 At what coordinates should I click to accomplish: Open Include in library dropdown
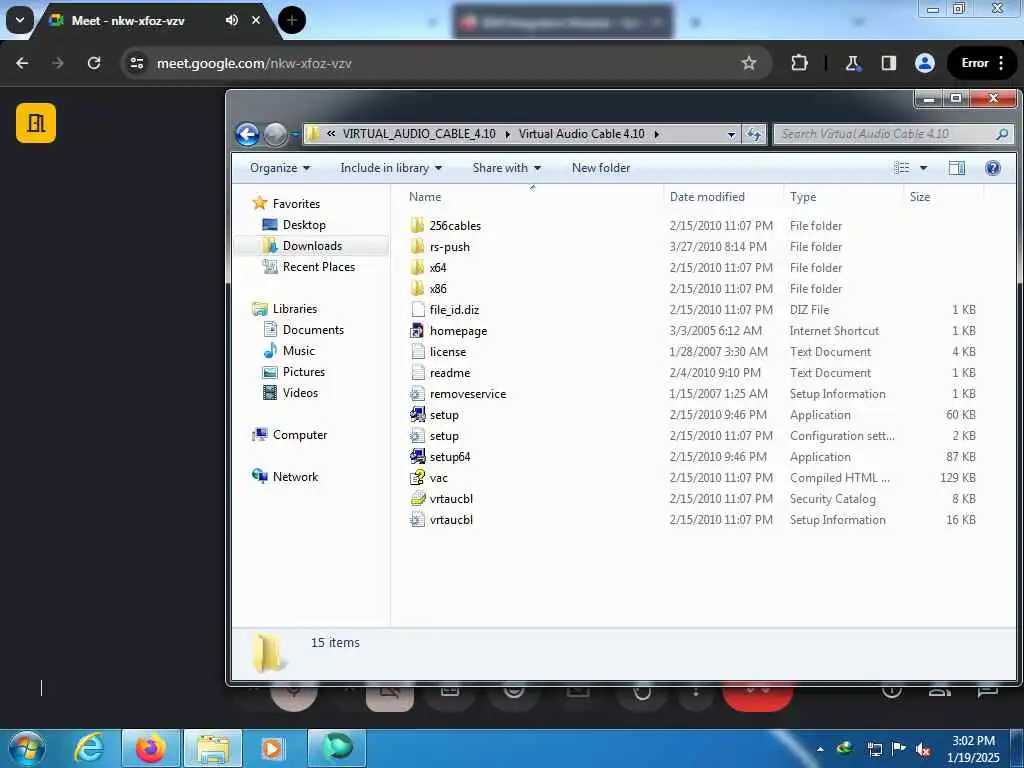tap(391, 168)
